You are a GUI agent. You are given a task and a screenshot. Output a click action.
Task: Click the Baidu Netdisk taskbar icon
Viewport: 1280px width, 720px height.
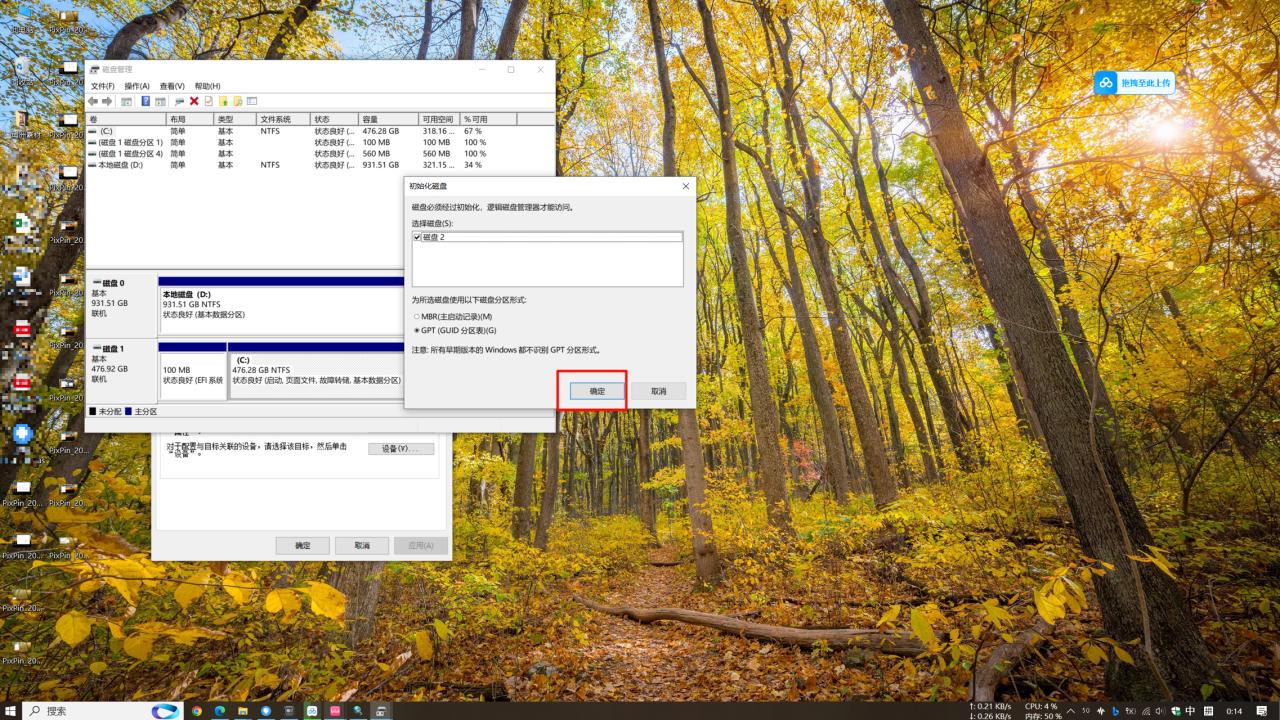(x=312, y=711)
